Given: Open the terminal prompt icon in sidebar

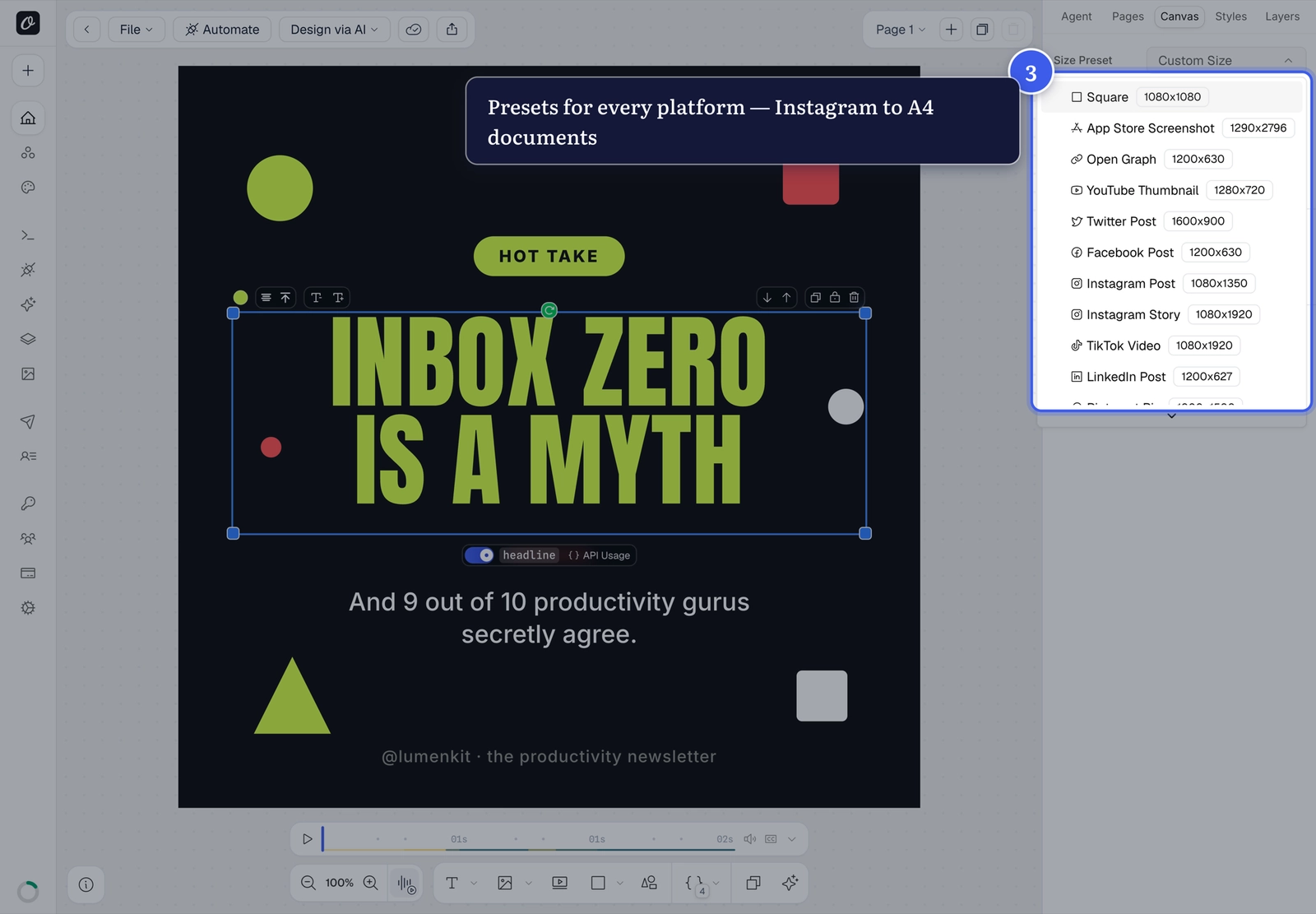Looking at the screenshot, I should click(x=28, y=235).
